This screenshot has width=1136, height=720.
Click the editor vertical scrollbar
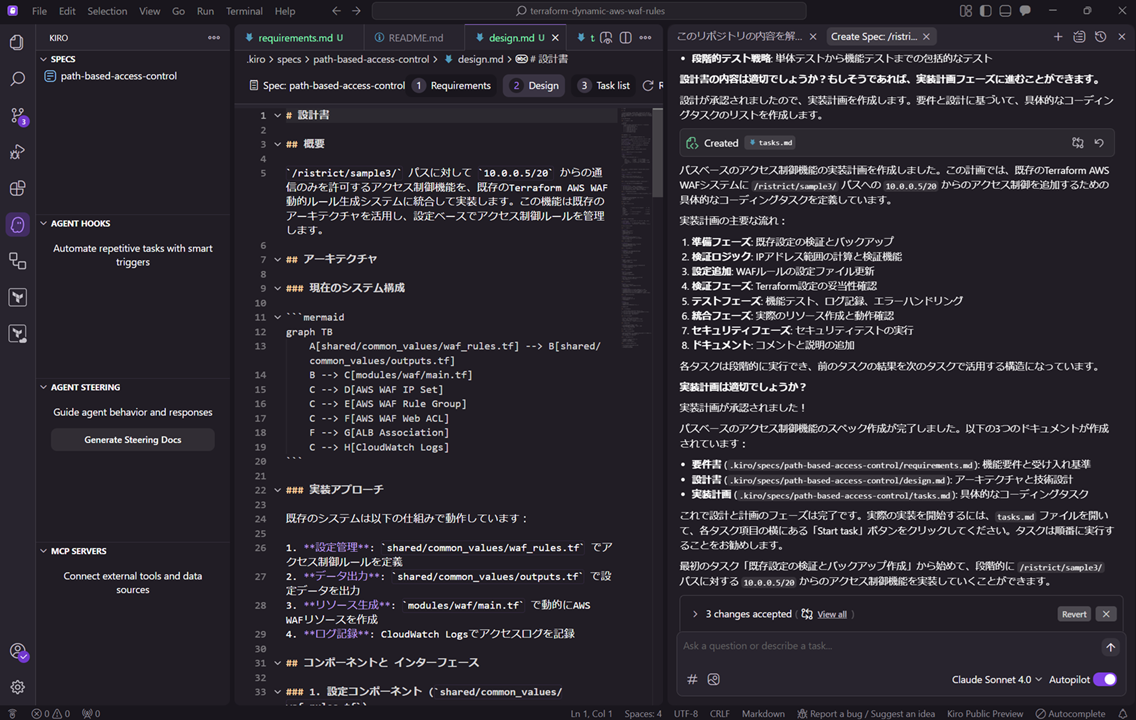pos(658,153)
